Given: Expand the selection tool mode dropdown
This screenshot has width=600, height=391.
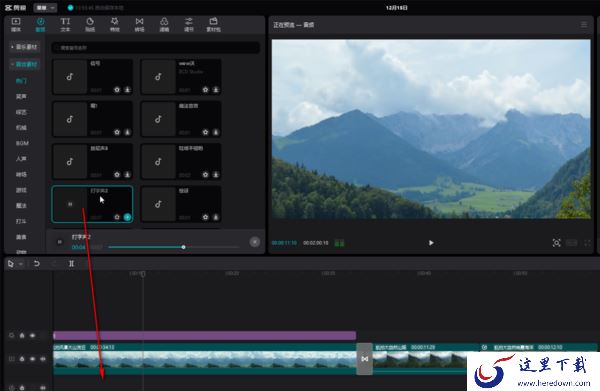Looking at the screenshot, I should 21,264.
